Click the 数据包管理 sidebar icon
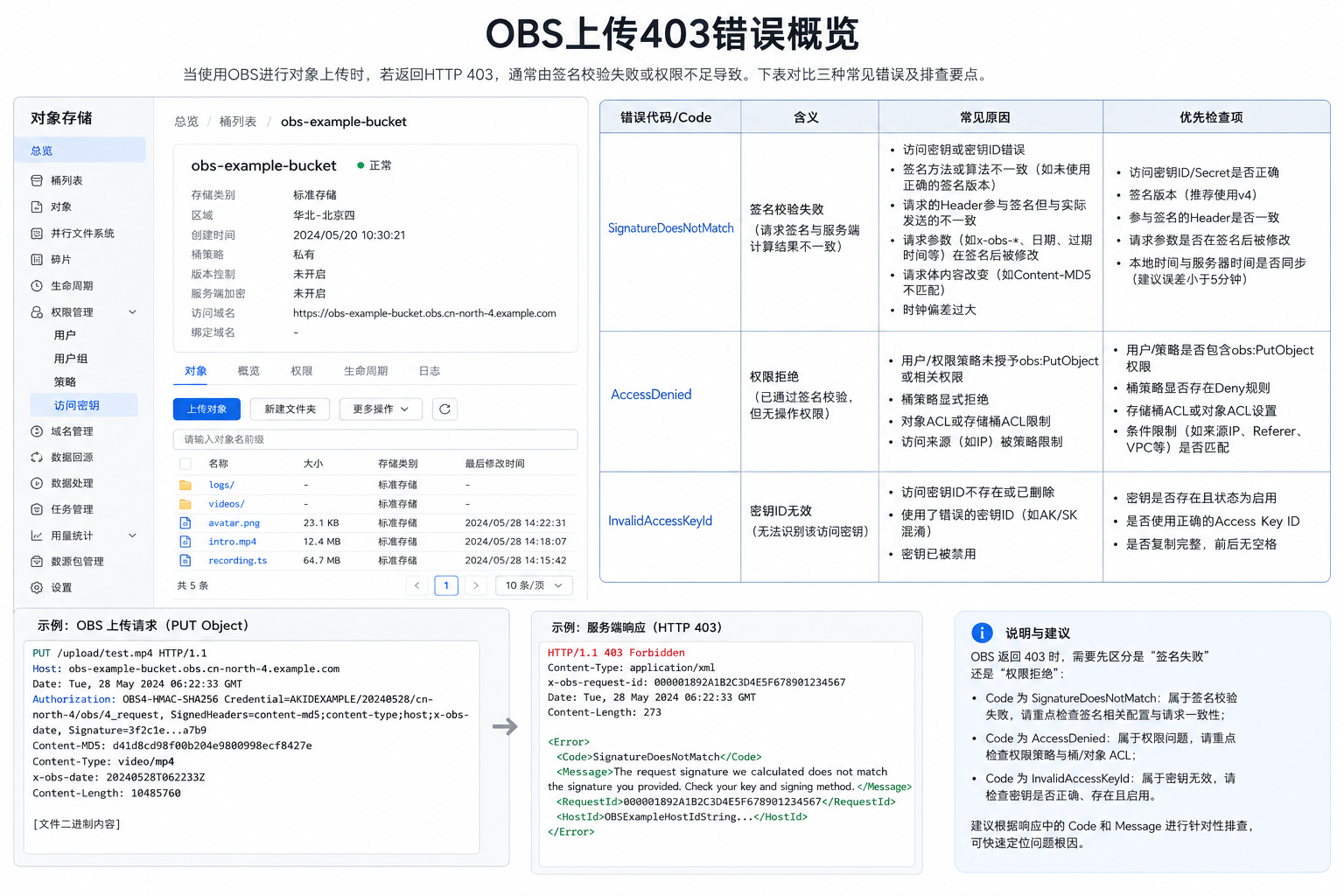This screenshot has width=1344, height=896. (37, 562)
